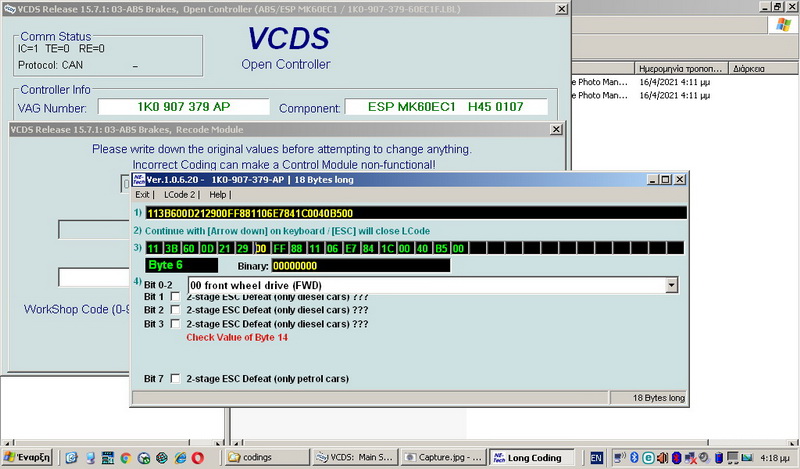Click the NE-Tech icon in LCode title bar

pos(138,180)
